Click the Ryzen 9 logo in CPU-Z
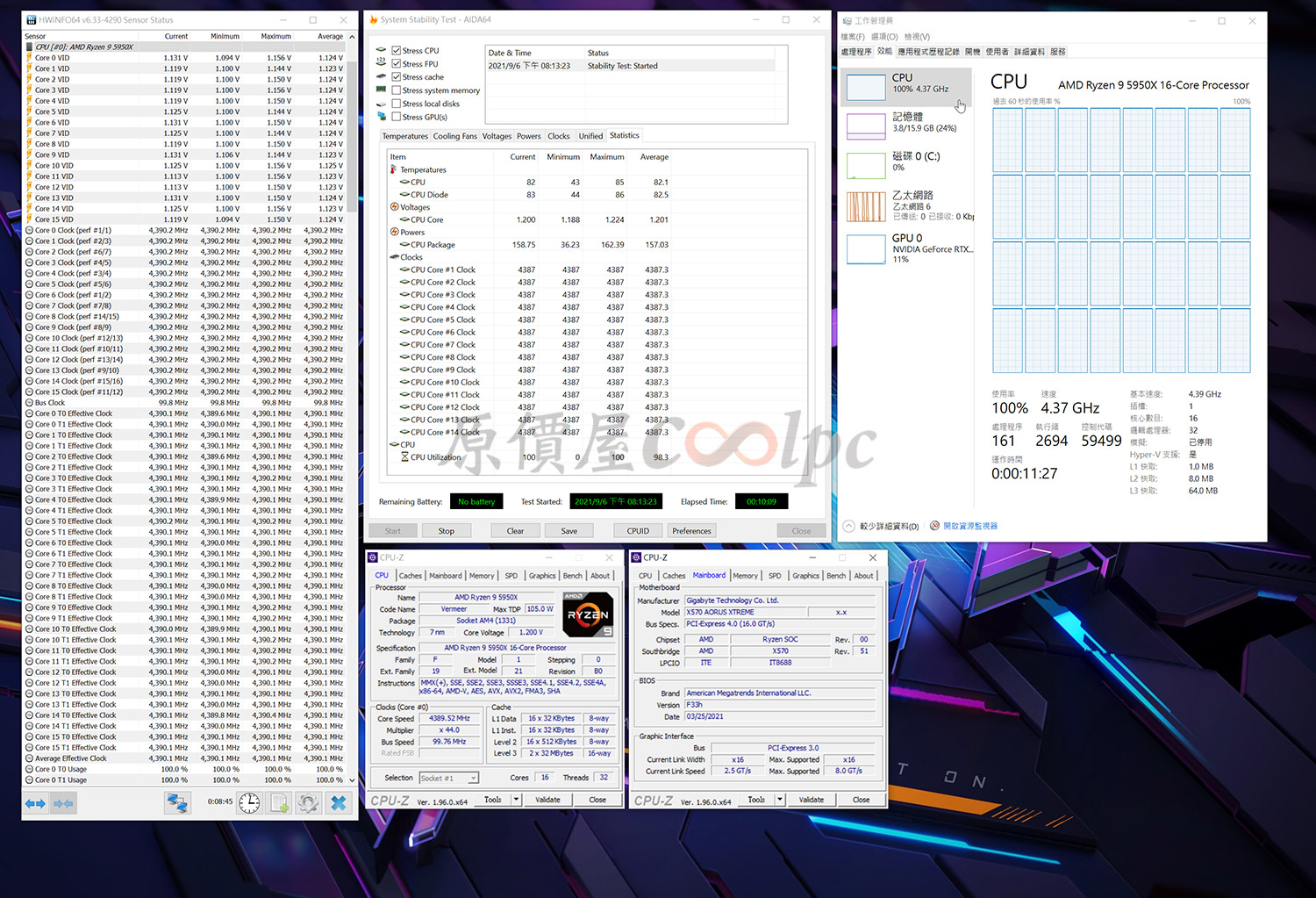This screenshot has width=1316, height=898. 587,614
